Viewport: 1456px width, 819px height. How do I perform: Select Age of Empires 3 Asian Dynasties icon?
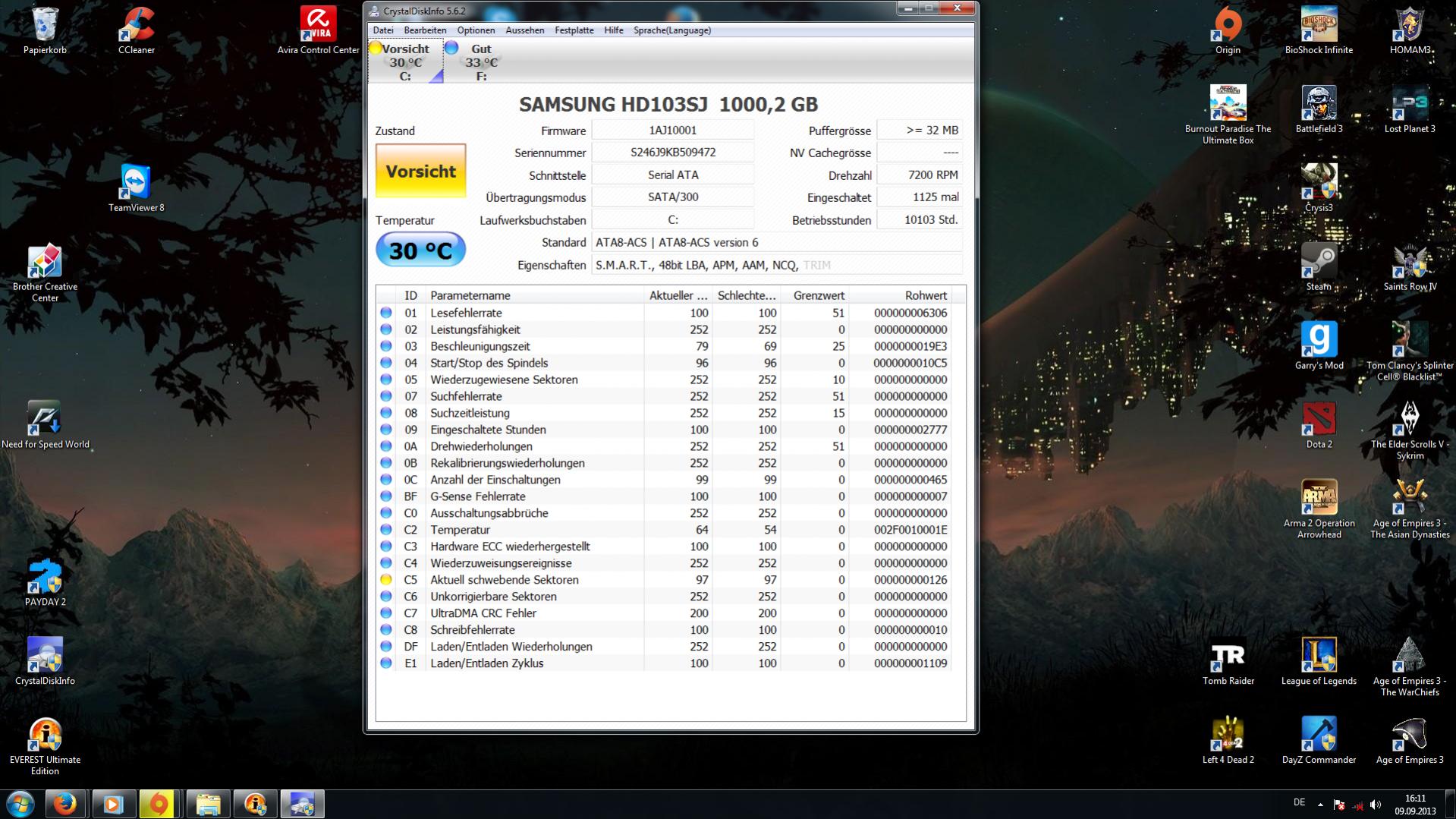coord(1410,509)
